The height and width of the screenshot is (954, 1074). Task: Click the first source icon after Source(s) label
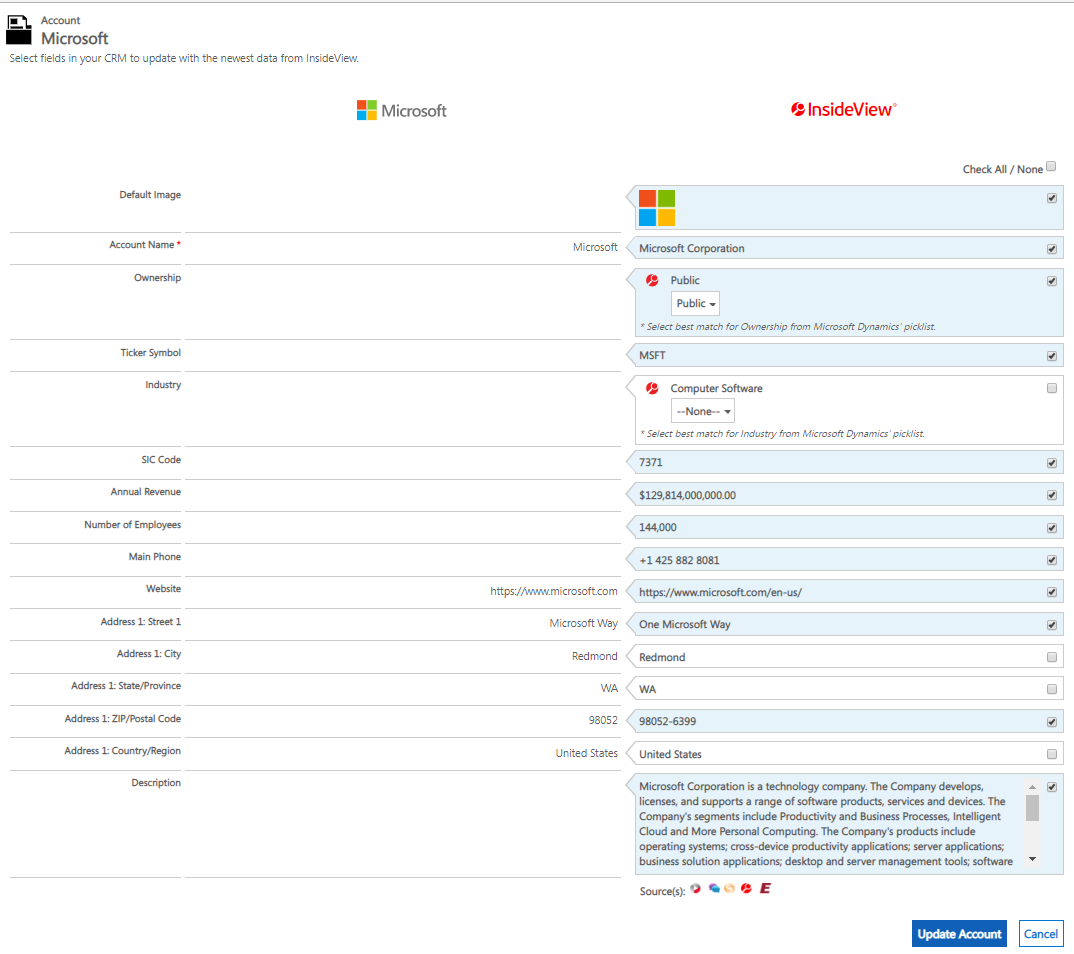[696, 888]
